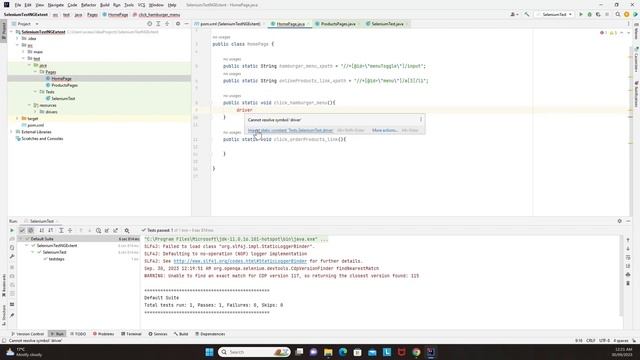Open the slf4j.org URL in console output
This screenshot has width=640, height=360.
pos(240,261)
